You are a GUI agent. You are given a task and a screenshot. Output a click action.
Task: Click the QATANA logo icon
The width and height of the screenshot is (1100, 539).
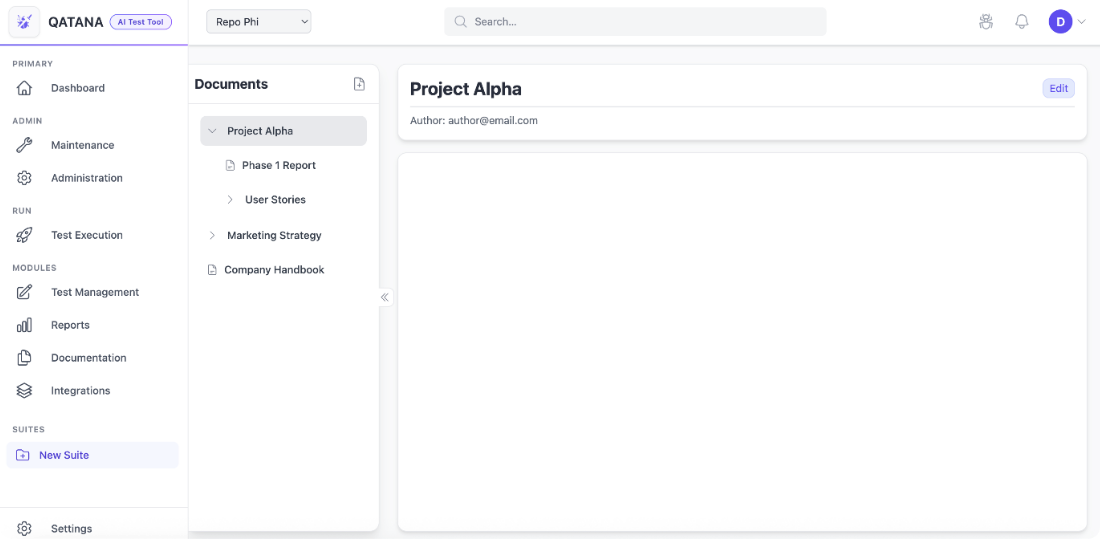pos(24,22)
